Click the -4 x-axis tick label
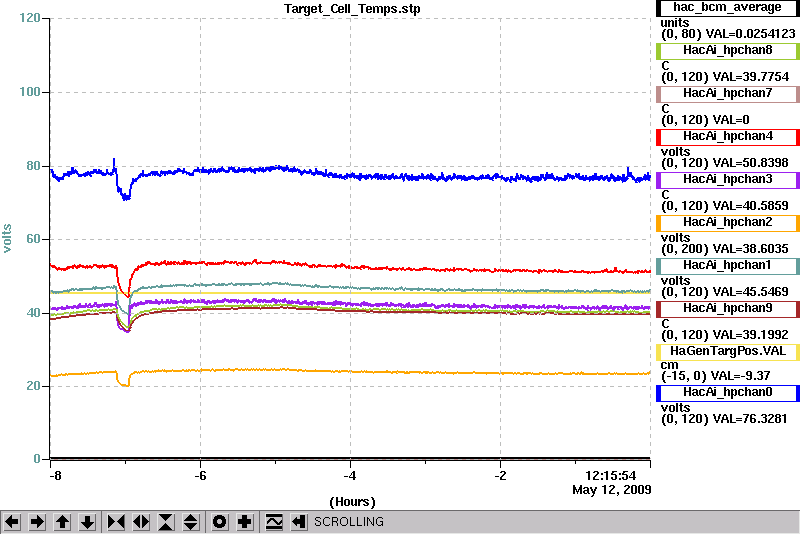The height and width of the screenshot is (534, 800). click(x=349, y=476)
